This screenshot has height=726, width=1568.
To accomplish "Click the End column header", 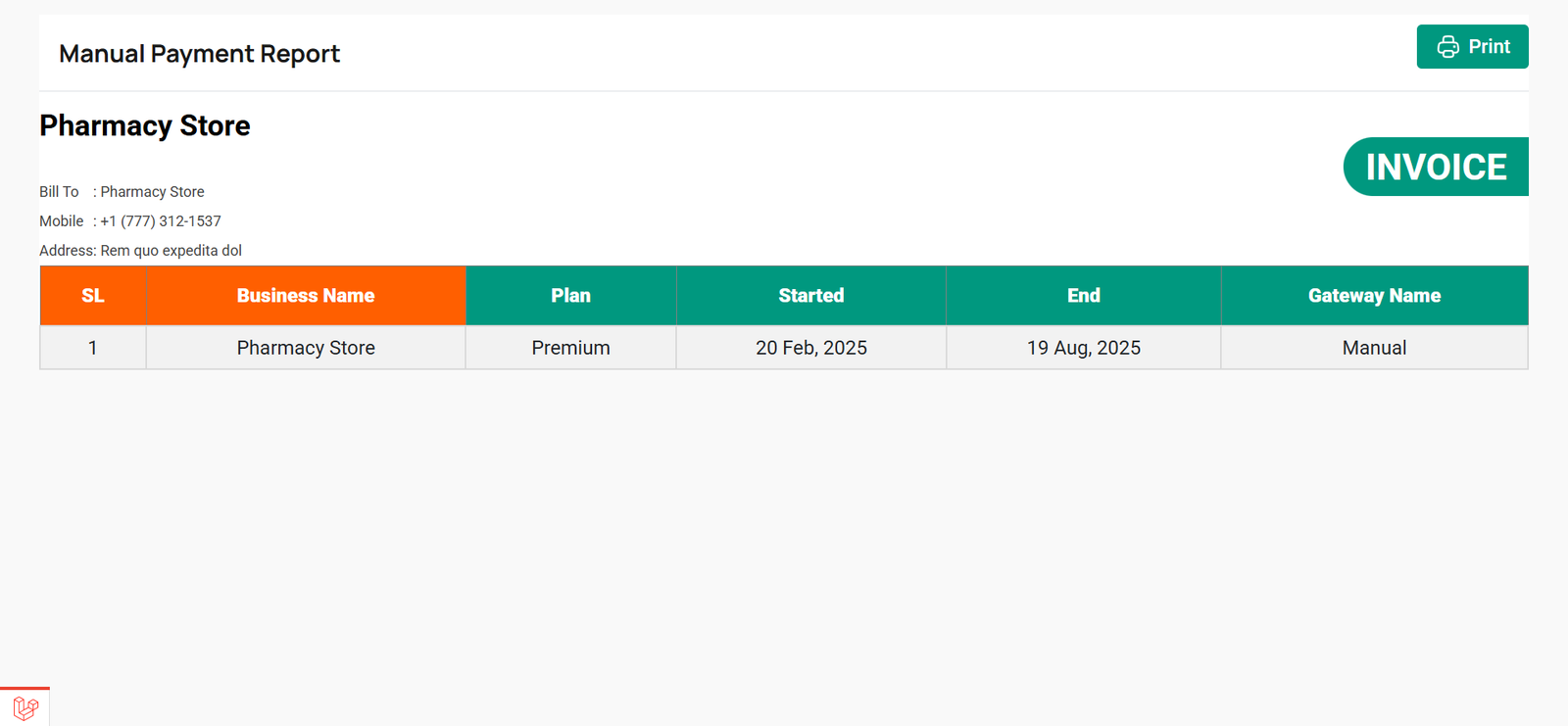I will (1083, 296).
